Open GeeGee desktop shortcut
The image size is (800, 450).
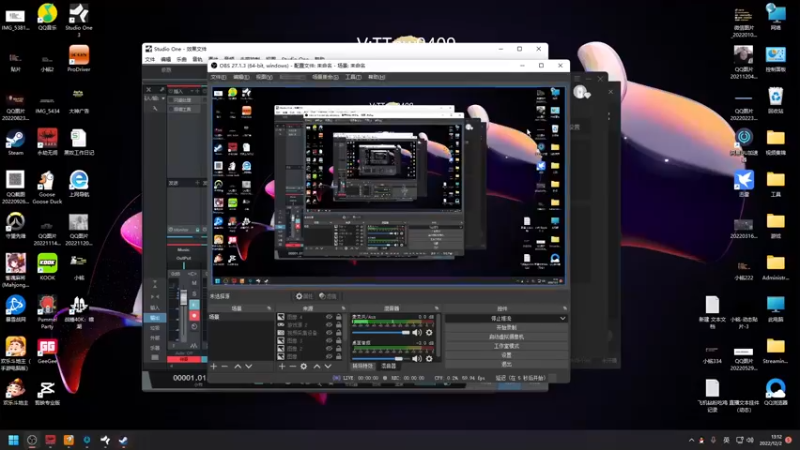(x=47, y=351)
